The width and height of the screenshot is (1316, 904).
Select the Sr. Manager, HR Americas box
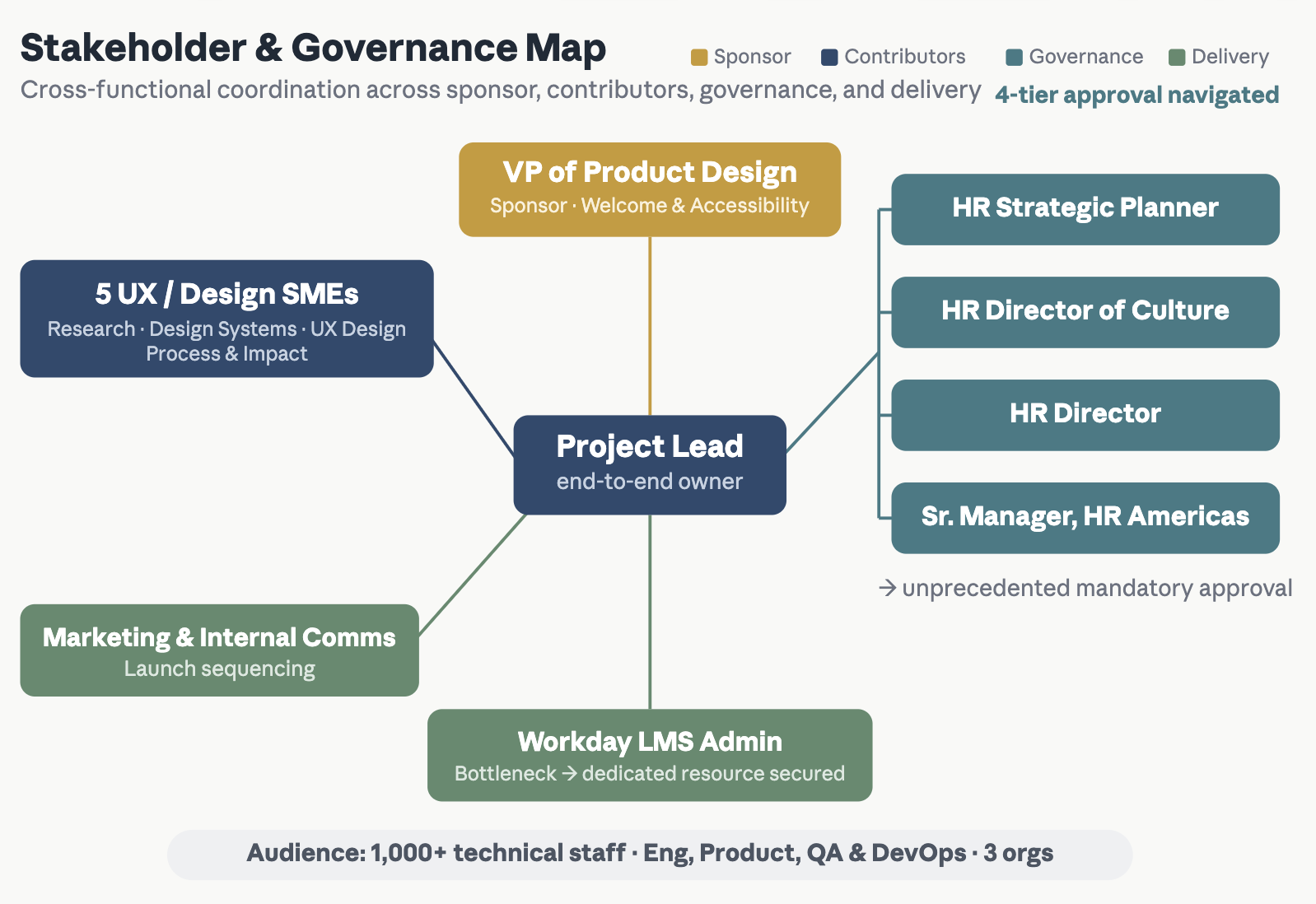tap(1085, 518)
